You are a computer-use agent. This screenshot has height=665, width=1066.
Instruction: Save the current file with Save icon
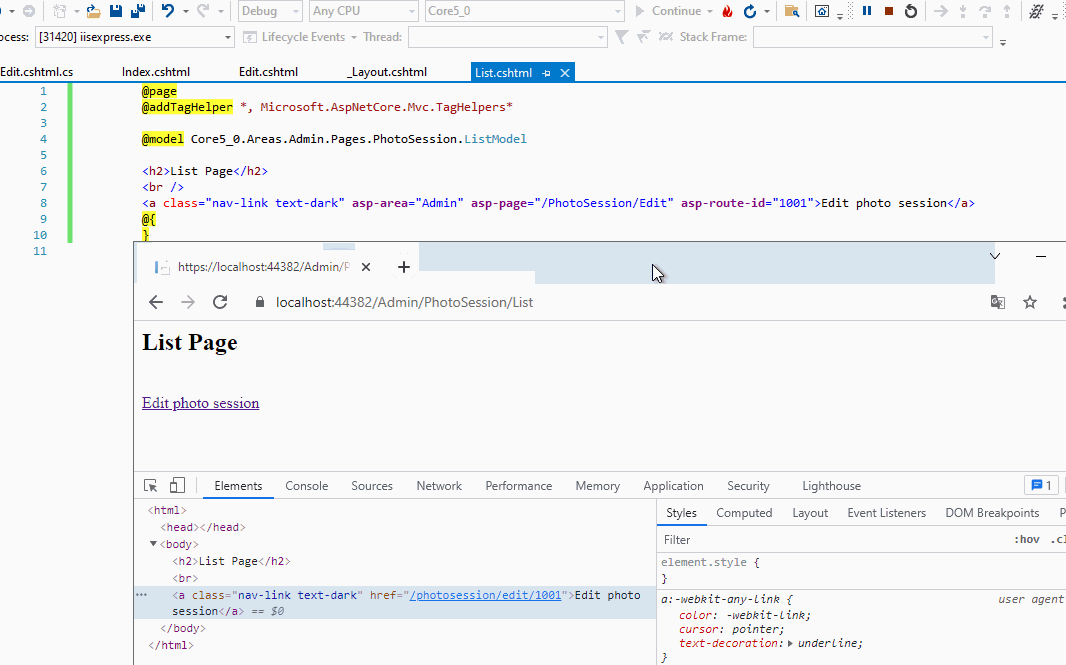click(x=116, y=11)
